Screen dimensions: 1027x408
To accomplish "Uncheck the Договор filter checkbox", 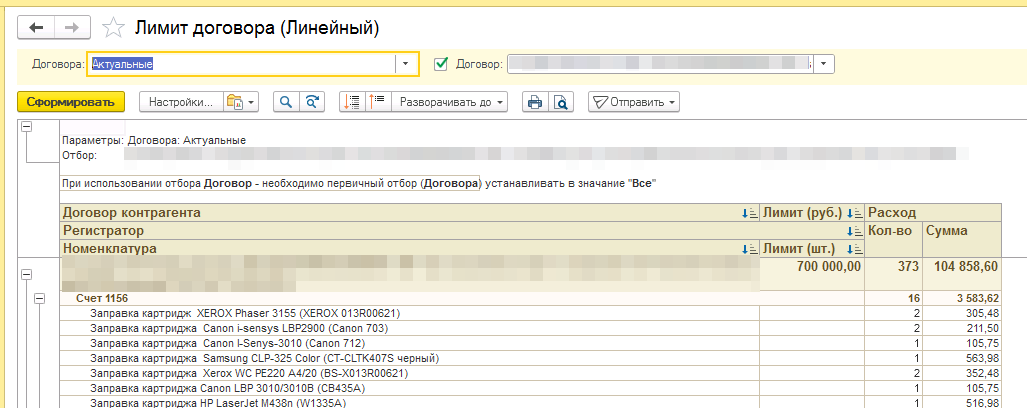I will tap(441, 64).
